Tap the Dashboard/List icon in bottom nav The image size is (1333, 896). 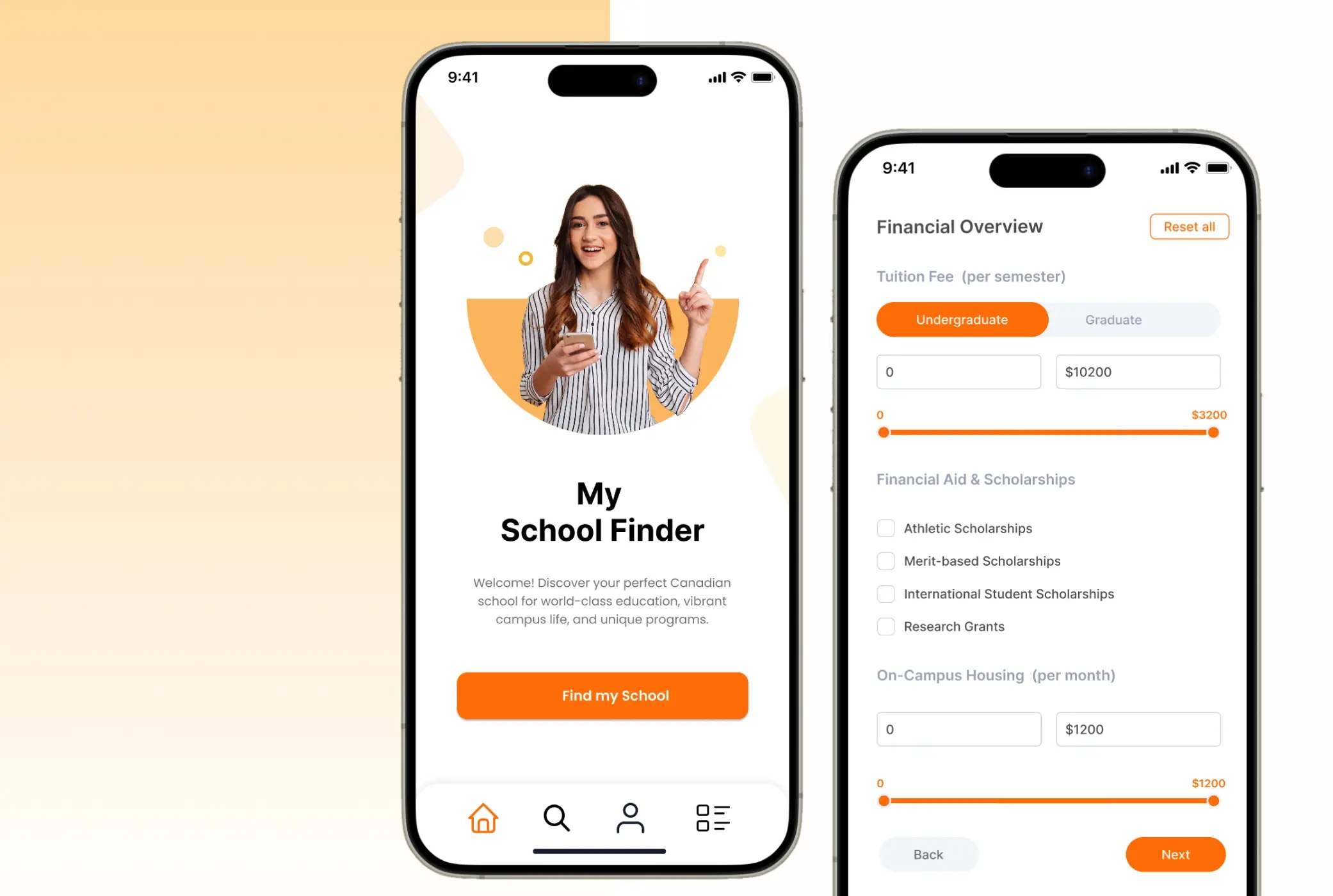[713, 817]
